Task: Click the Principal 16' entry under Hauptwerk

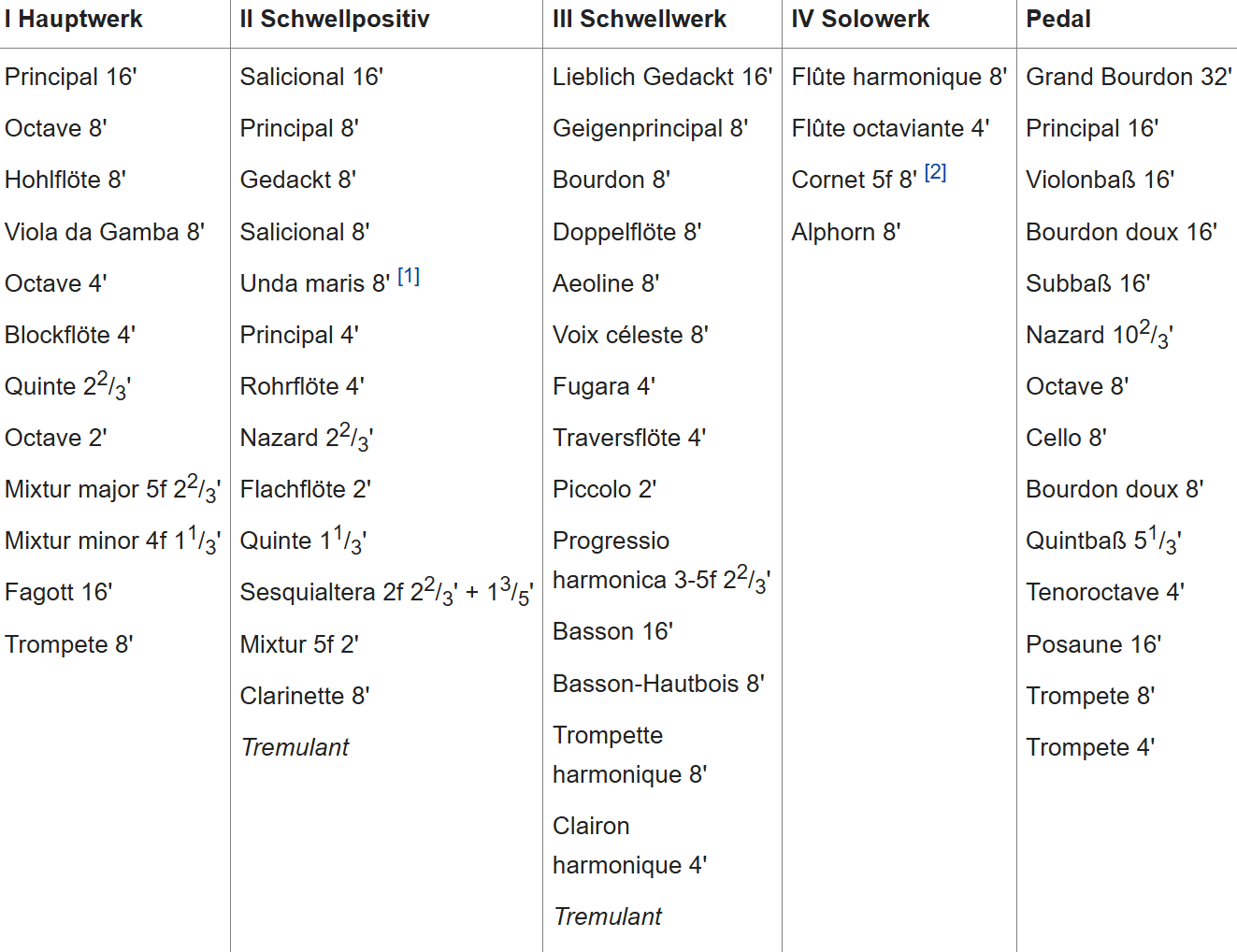Action: pyautogui.click(x=71, y=77)
